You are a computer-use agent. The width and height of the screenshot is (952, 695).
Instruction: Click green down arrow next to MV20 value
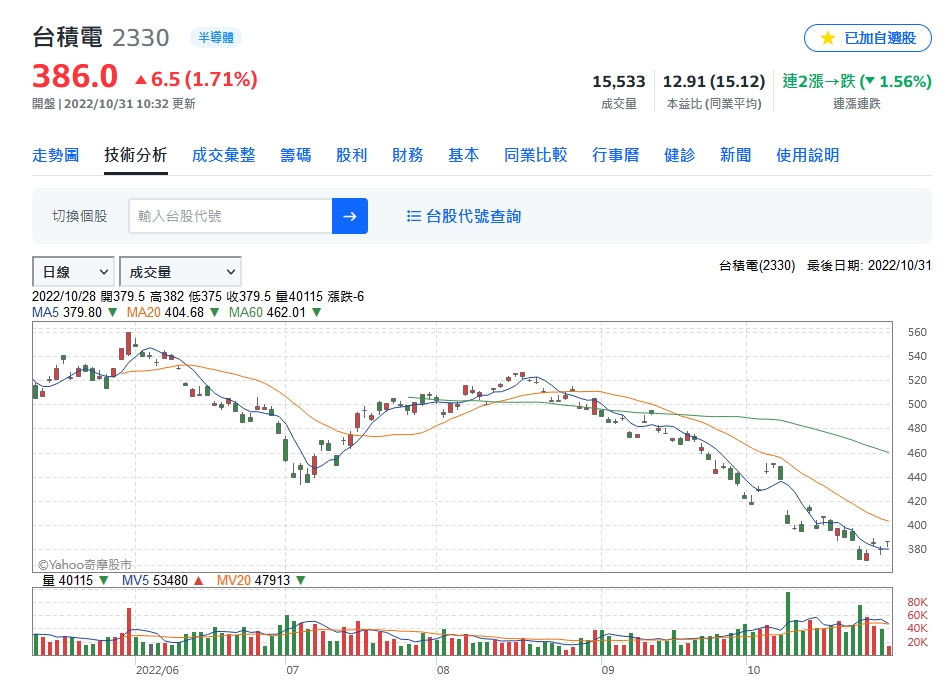coord(300,581)
